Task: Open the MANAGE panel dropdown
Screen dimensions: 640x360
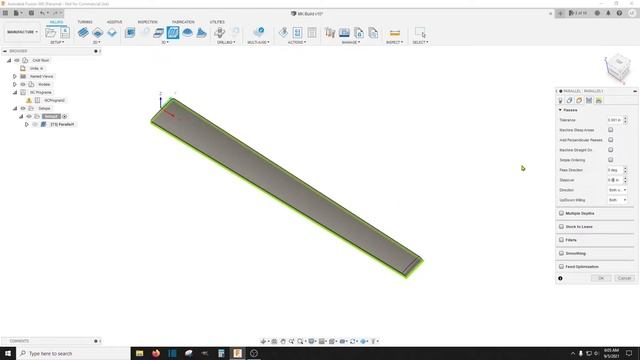Action: (x=351, y=42)
